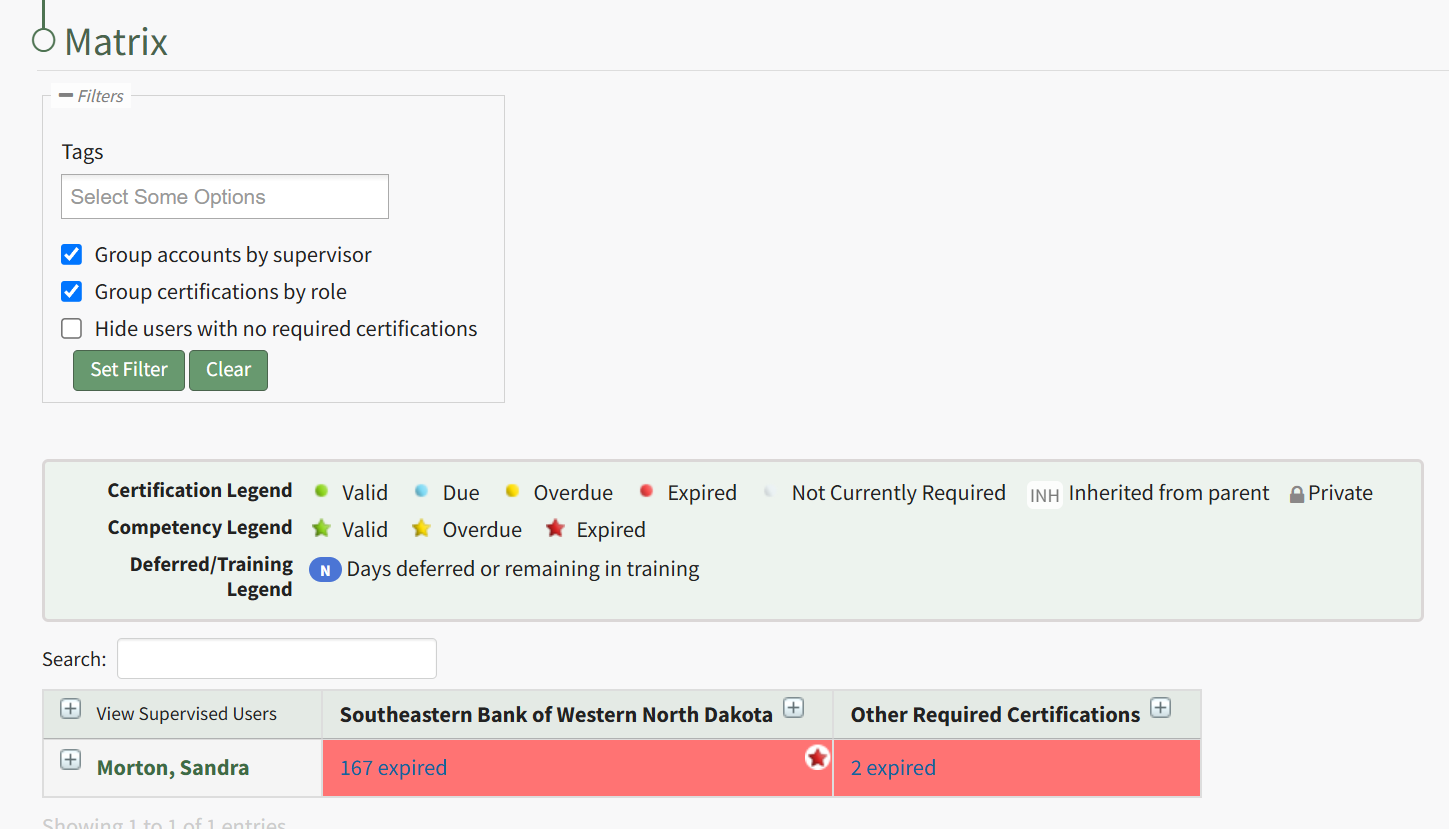Click the Southeastern Bank of Western North Dakota header
Viewport: 1449px width, 829px height.
pos(556,715)
